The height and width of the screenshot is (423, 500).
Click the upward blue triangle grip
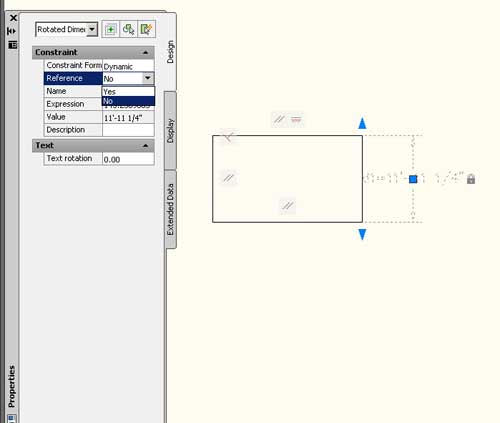click(362, 123)
